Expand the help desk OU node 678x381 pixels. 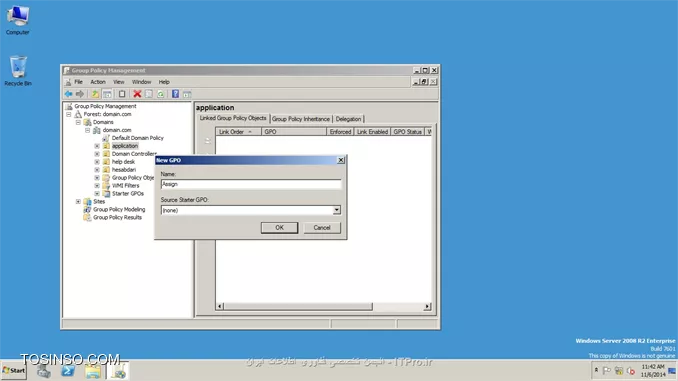click(97, 162)
